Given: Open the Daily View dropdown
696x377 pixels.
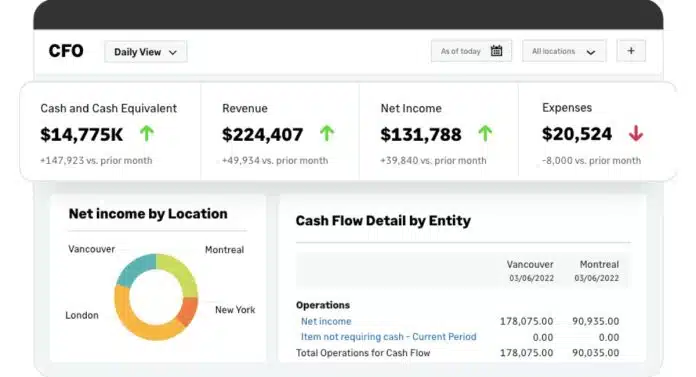Looking at the screenshot, I should click(146, 52).
